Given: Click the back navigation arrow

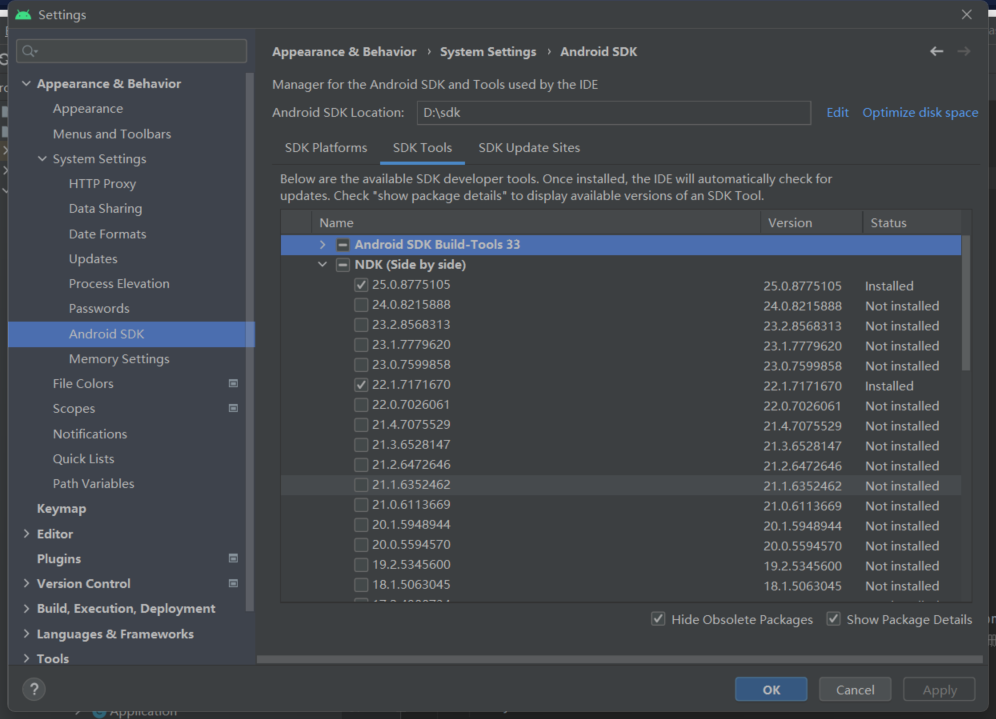Looking at the screenshot, I should (x=936, y=51).
